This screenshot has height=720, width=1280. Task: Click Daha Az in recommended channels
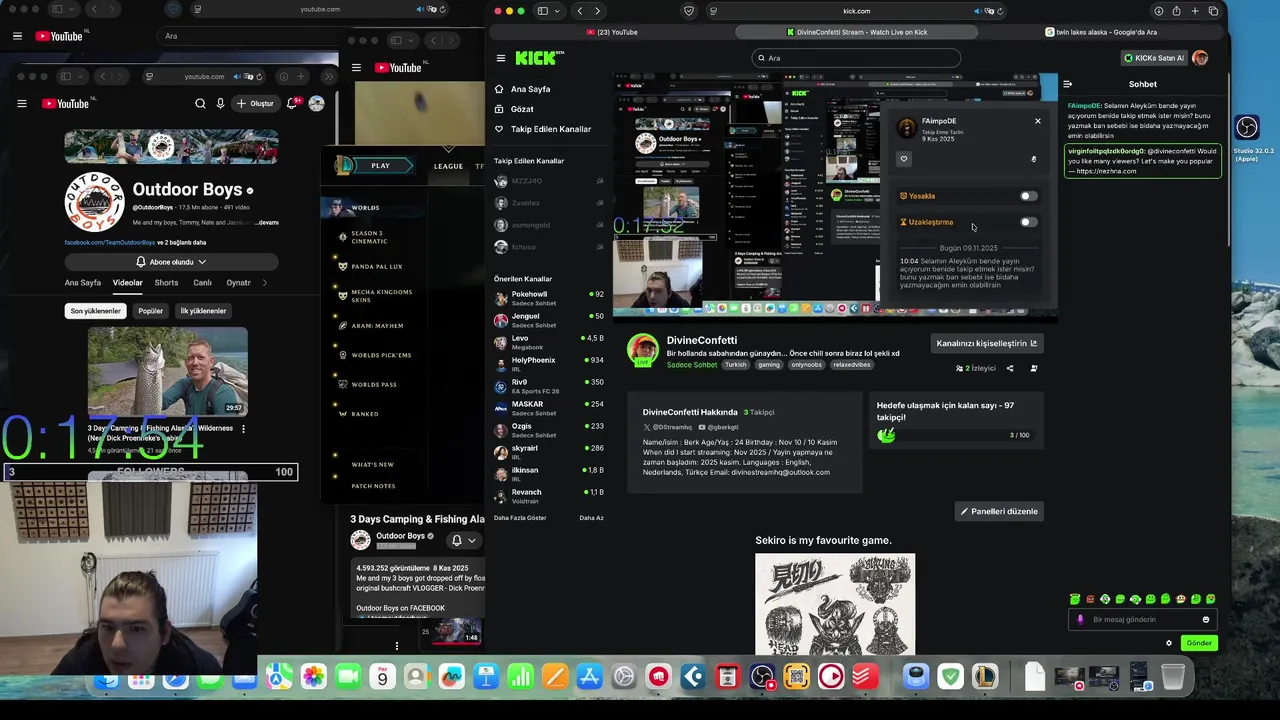pyautogui.click(x=591, y=518)
